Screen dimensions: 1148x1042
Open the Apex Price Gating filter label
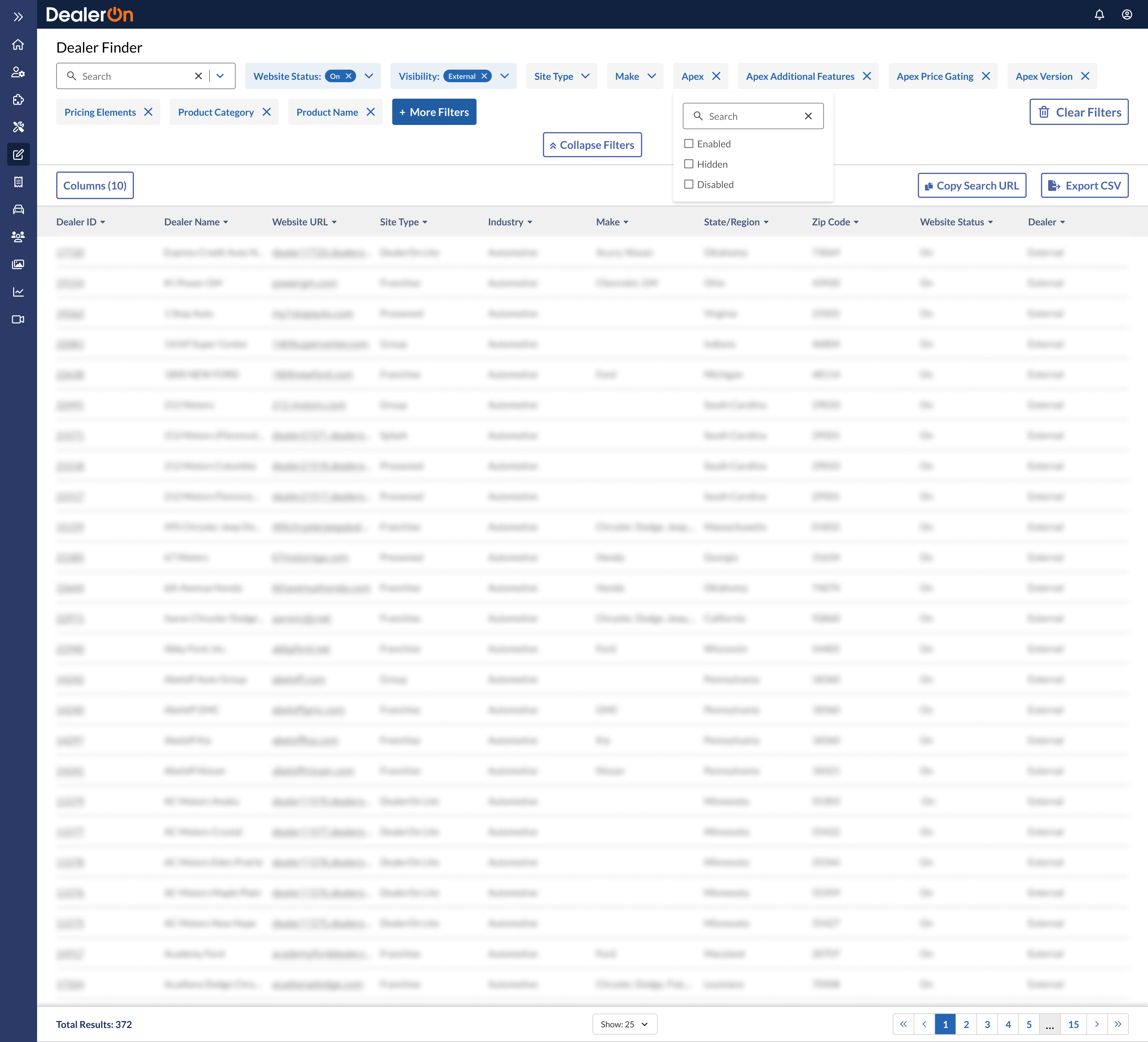point(935,76)
